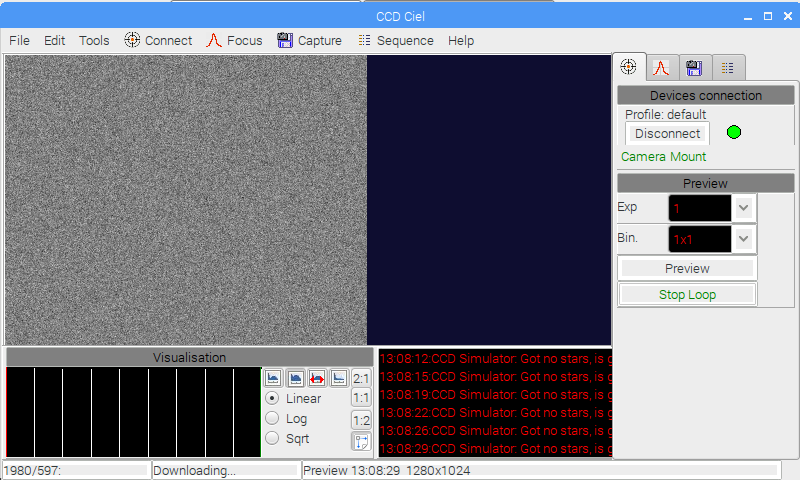
Task: Select the Linear scaling radio button
Action: (x=272, y=398)
